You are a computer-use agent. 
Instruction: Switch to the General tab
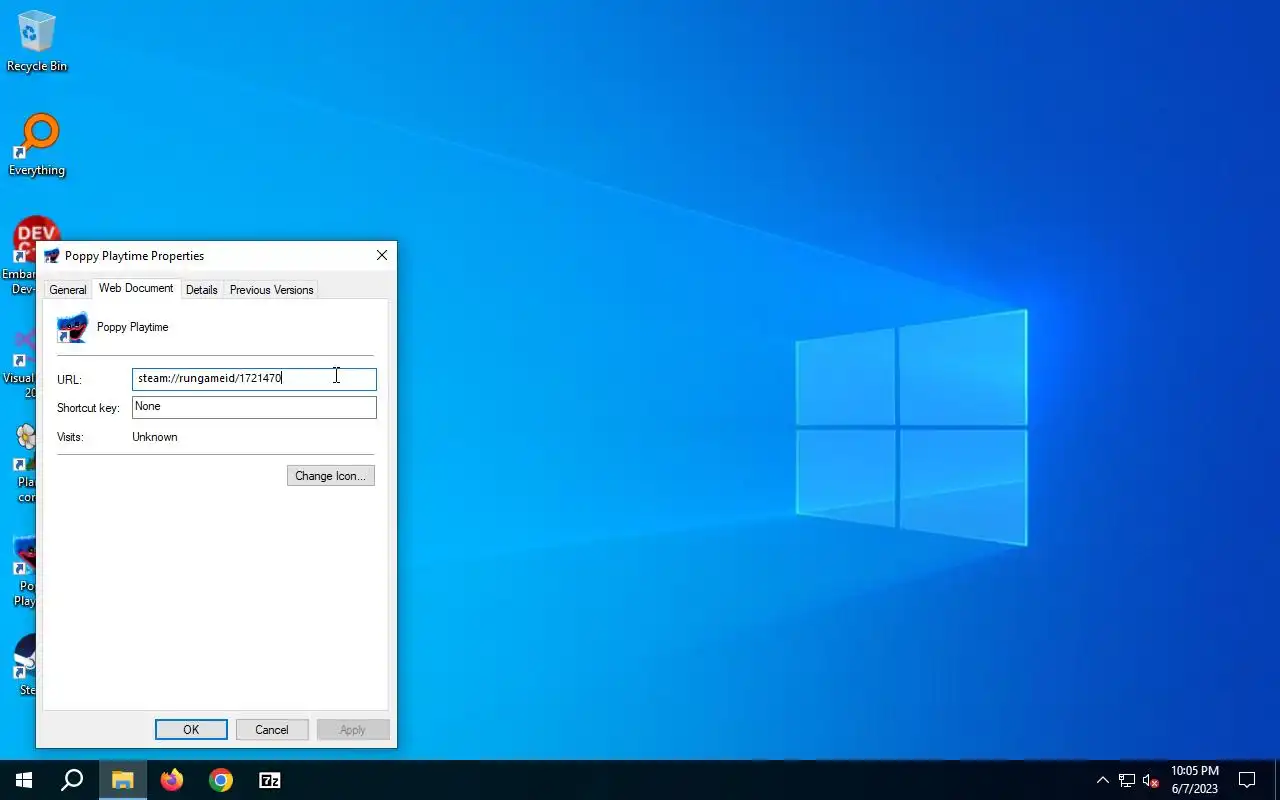point(68,290)
